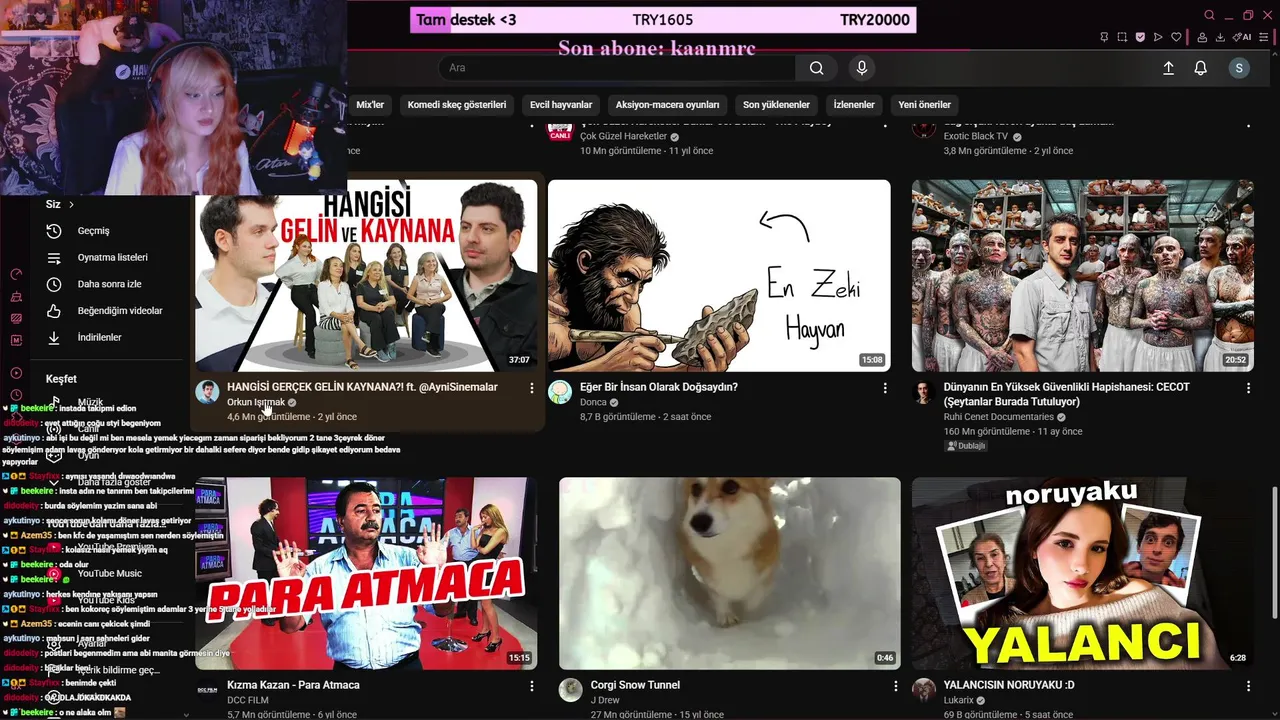Screen dimensions: 1280x720
Task: Open three-dot menu for Eğer Bir İnsan video
Action: [x=885, y=388]
